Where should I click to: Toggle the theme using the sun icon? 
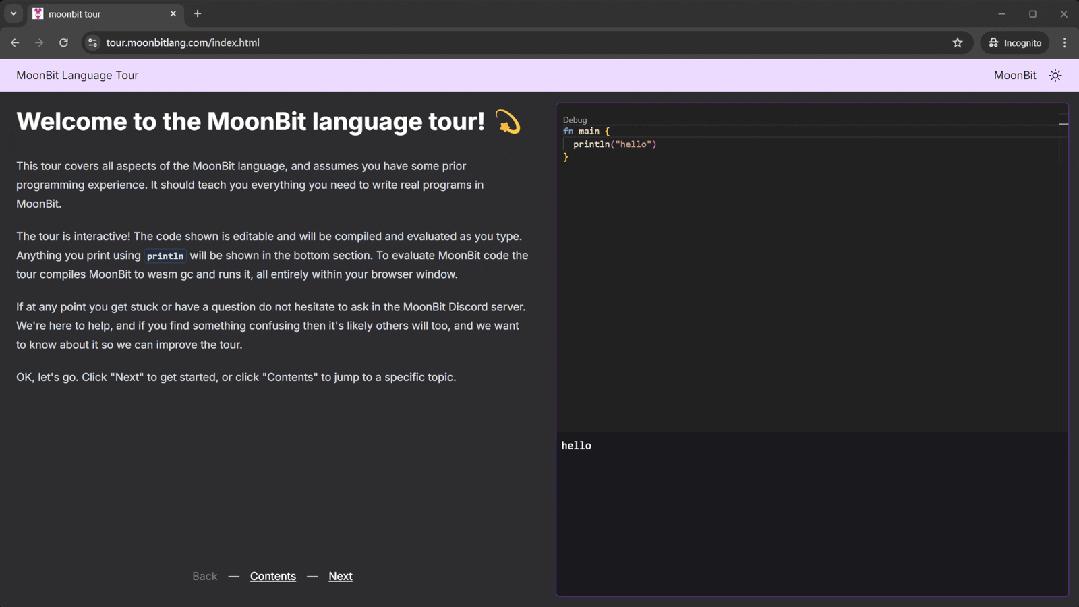tap(1054, 74)
